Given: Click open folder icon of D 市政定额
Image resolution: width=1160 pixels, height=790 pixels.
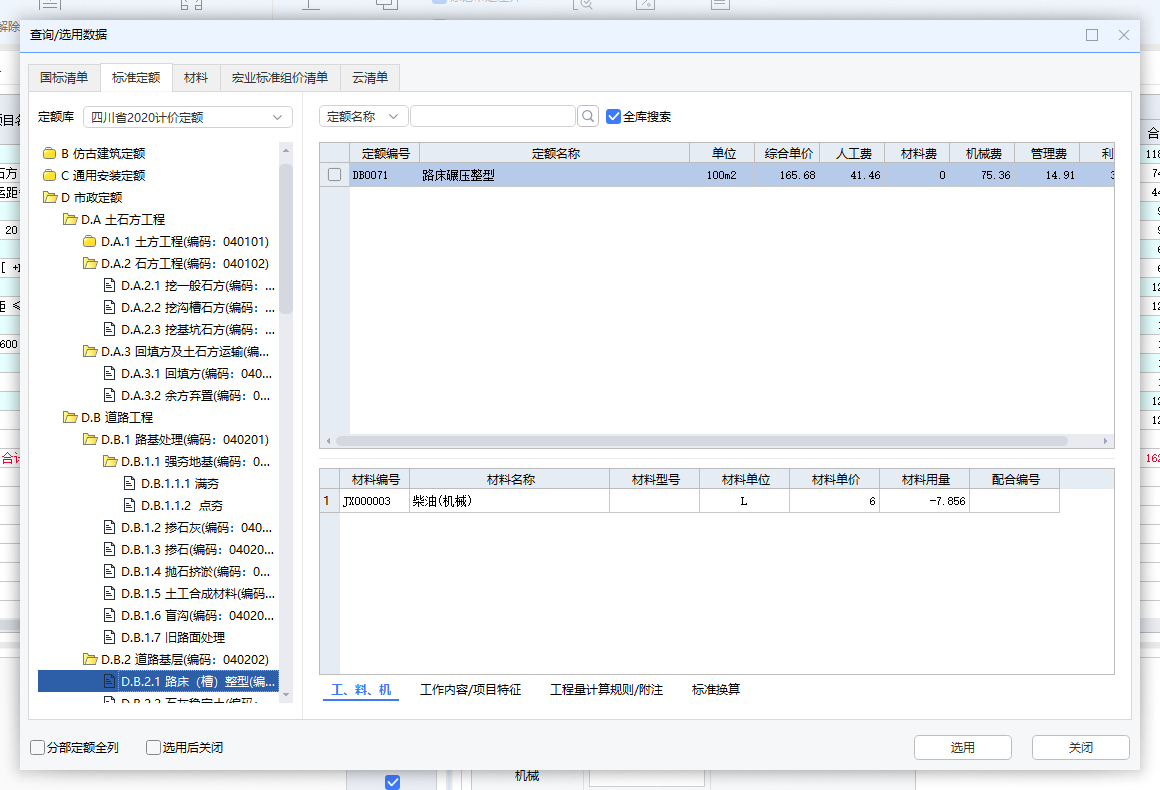Looking at the screenshot, I should click(50, 198).
